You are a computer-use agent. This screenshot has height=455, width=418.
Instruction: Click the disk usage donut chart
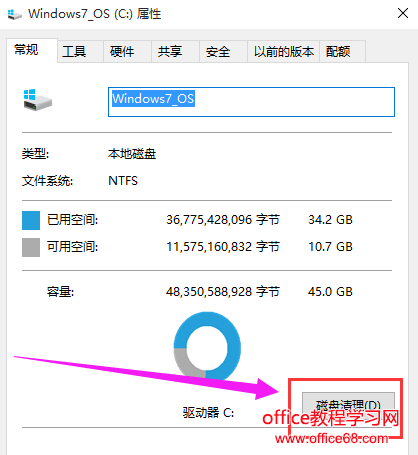point(207,346)
